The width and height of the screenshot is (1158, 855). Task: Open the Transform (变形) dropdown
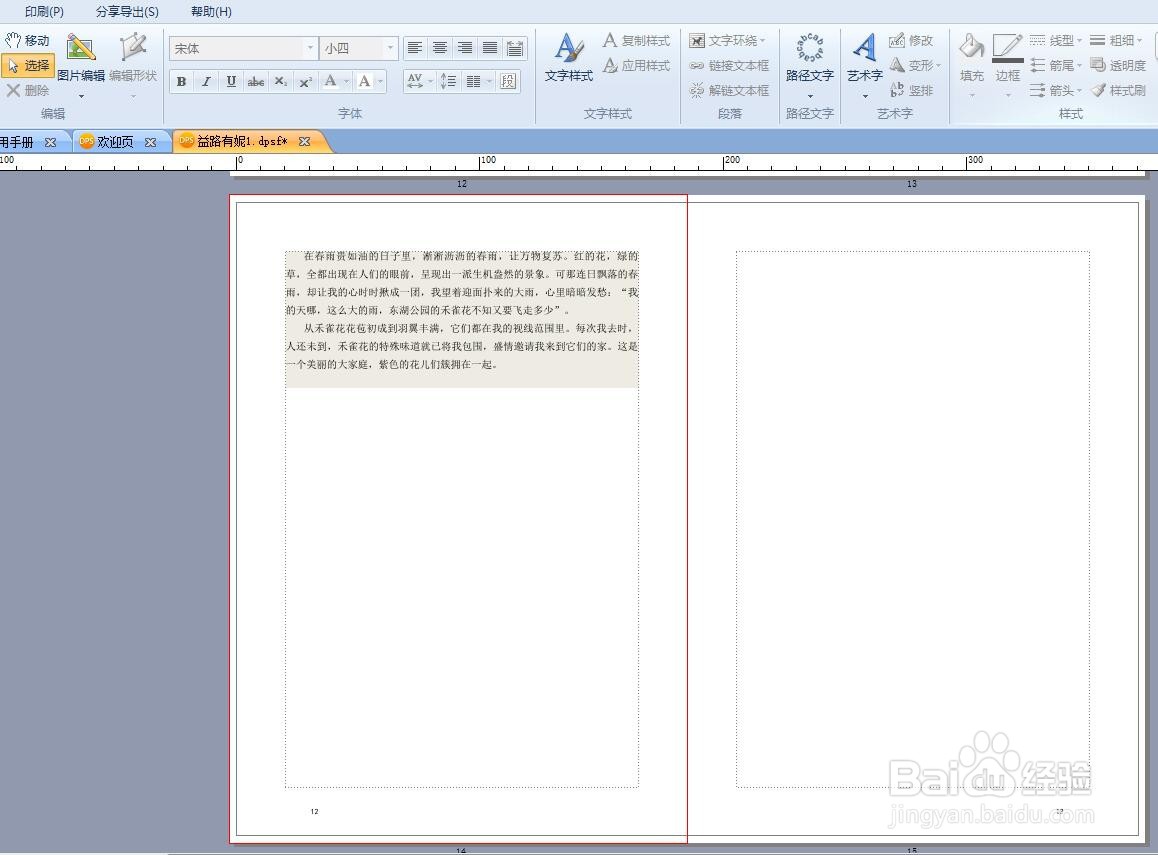915,66
